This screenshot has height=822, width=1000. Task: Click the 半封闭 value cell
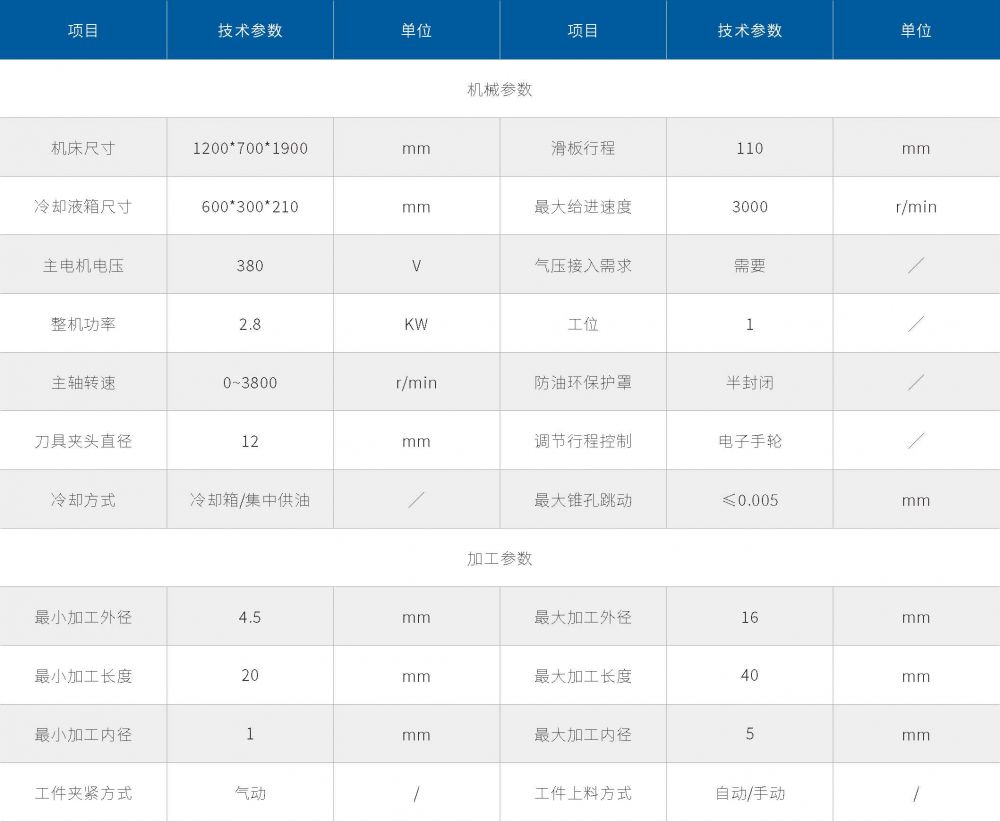point(750,383)
